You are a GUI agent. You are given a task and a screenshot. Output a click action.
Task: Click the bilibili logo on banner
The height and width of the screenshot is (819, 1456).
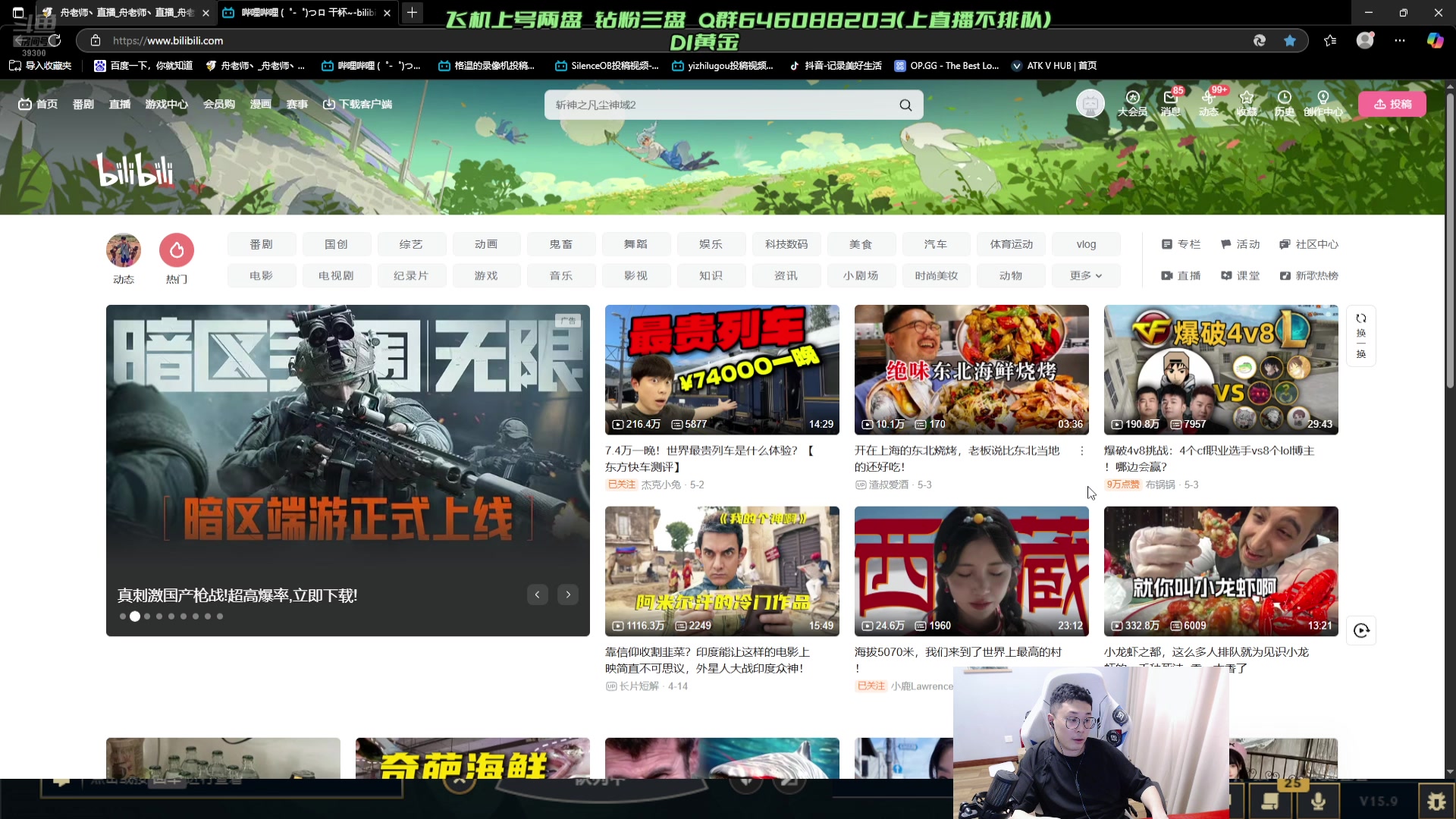click(135, 169)
